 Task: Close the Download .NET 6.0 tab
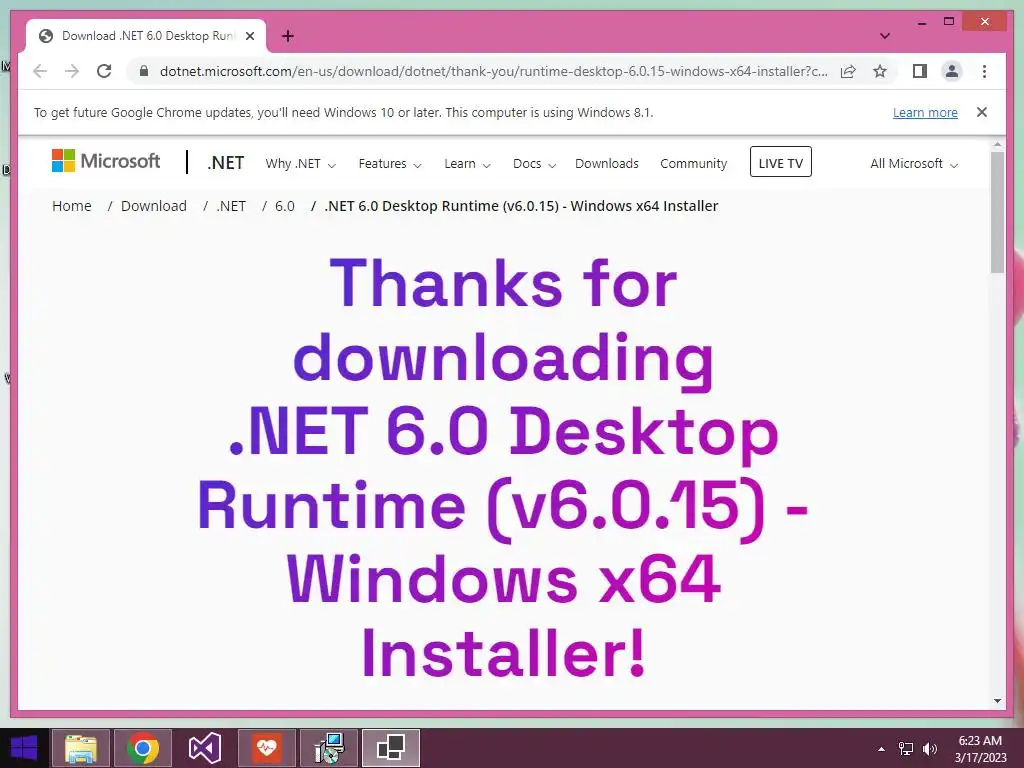(249, 36)
